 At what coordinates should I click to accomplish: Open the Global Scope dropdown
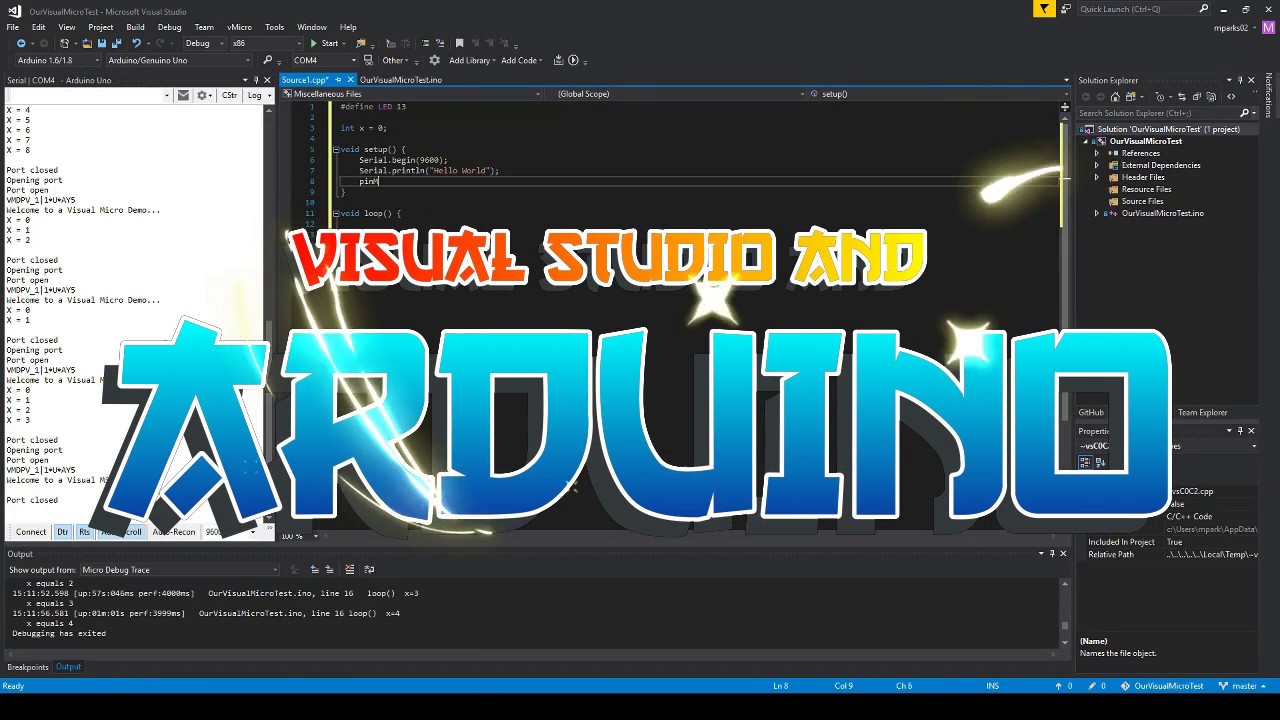680,94
